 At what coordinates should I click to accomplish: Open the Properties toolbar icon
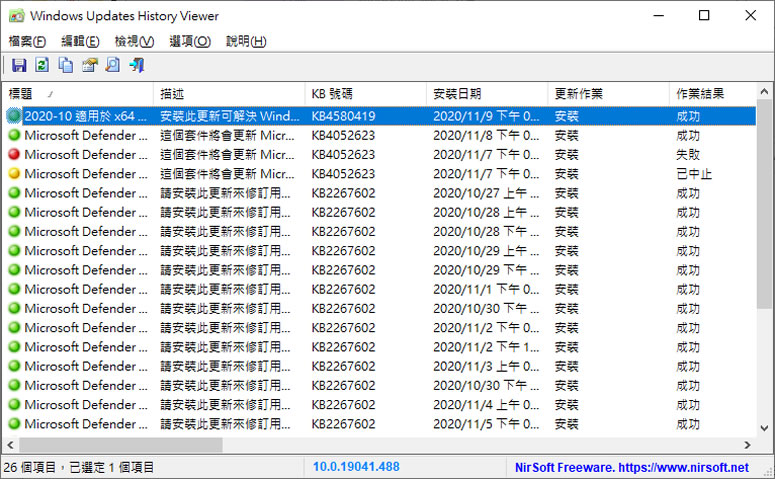tap(90, 66)
